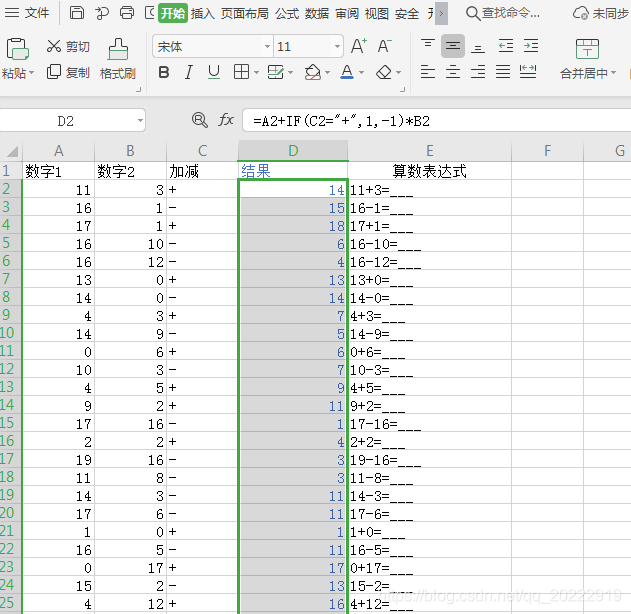Viewport: 631px width, 614px height.
Task: Click the Name Box showing D2
Action: 66,121
